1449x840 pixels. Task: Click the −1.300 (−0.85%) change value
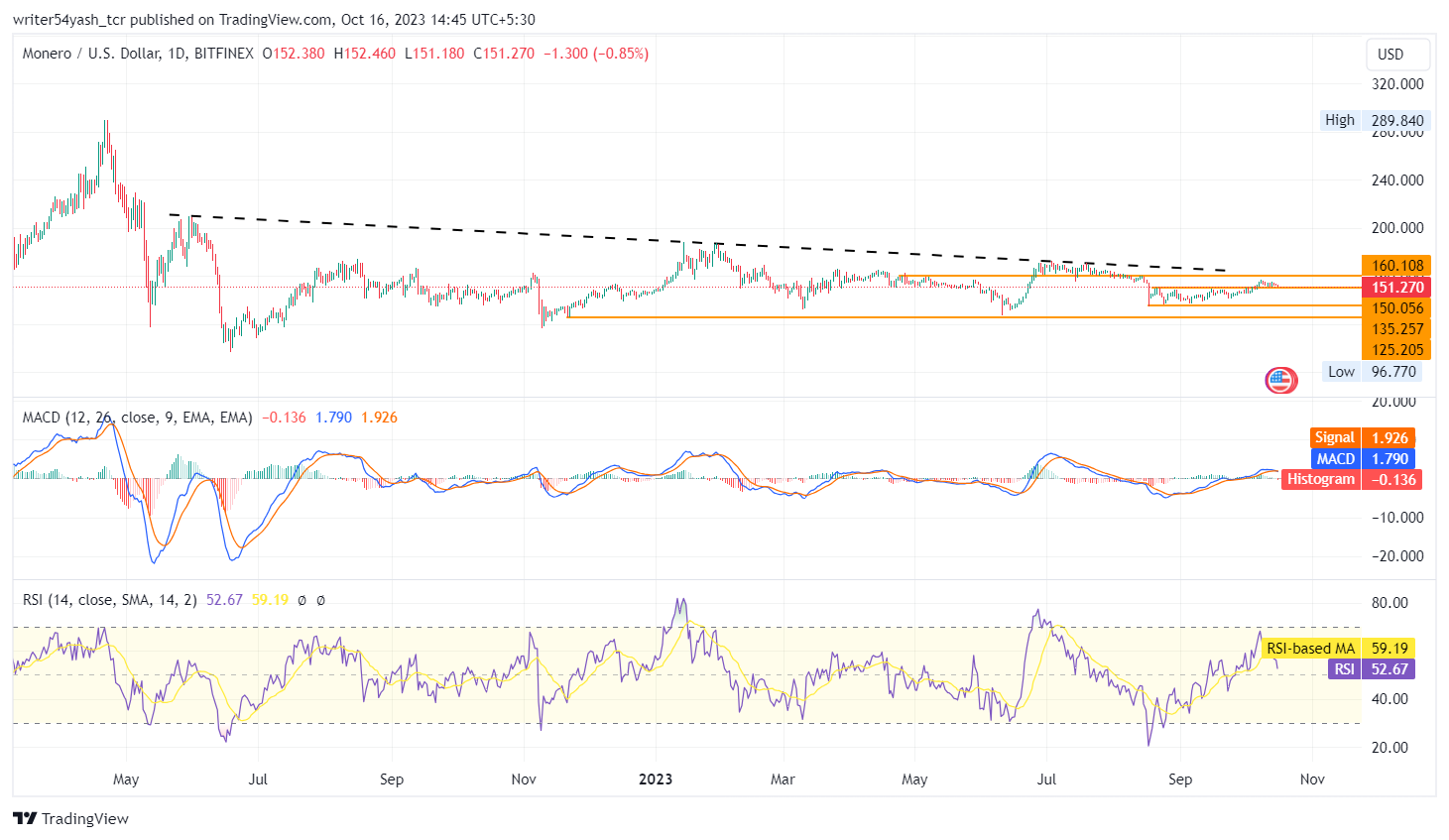596,54
